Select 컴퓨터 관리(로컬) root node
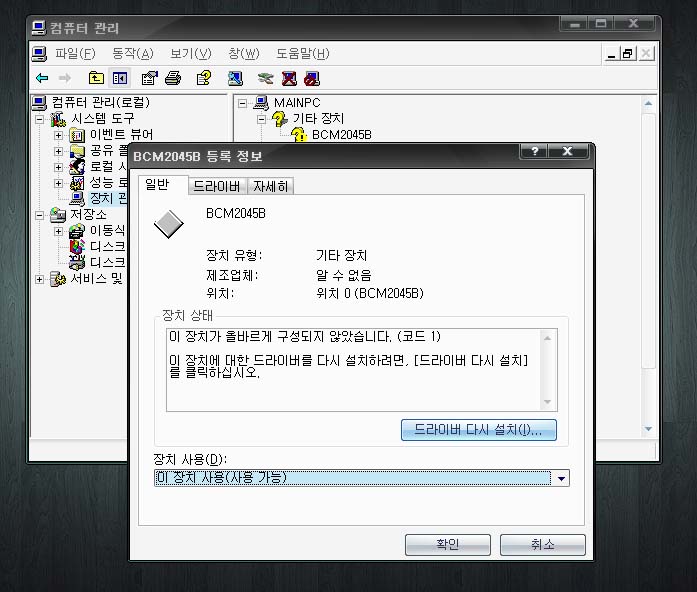The width and height of the screenshot is (697, 592). click(101, 103)
